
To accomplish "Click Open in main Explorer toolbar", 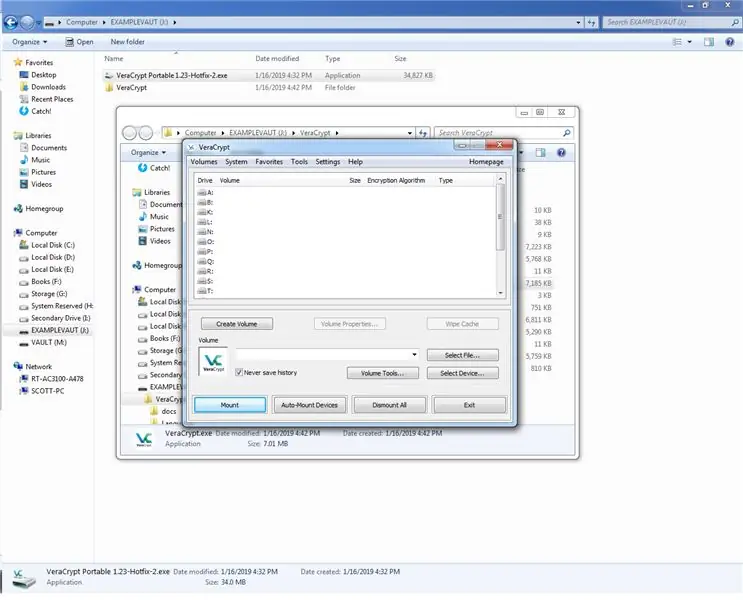I will click(x=80, y=42).
